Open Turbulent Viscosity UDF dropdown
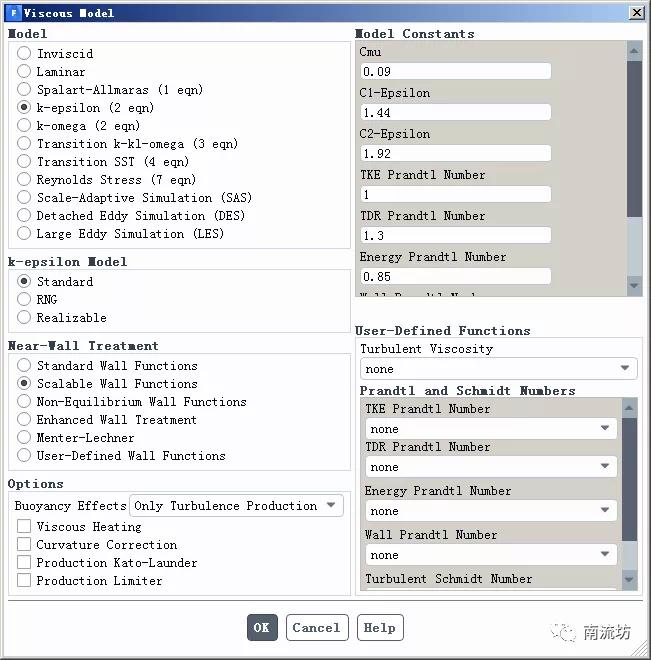Screen dimensions: 651x660 pos(499,369)
